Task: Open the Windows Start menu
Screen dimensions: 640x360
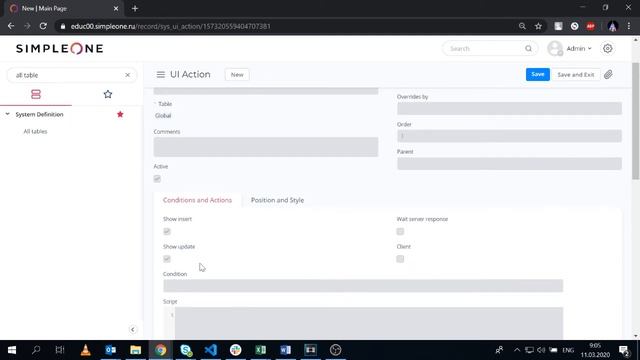Action: pos(12,350)
